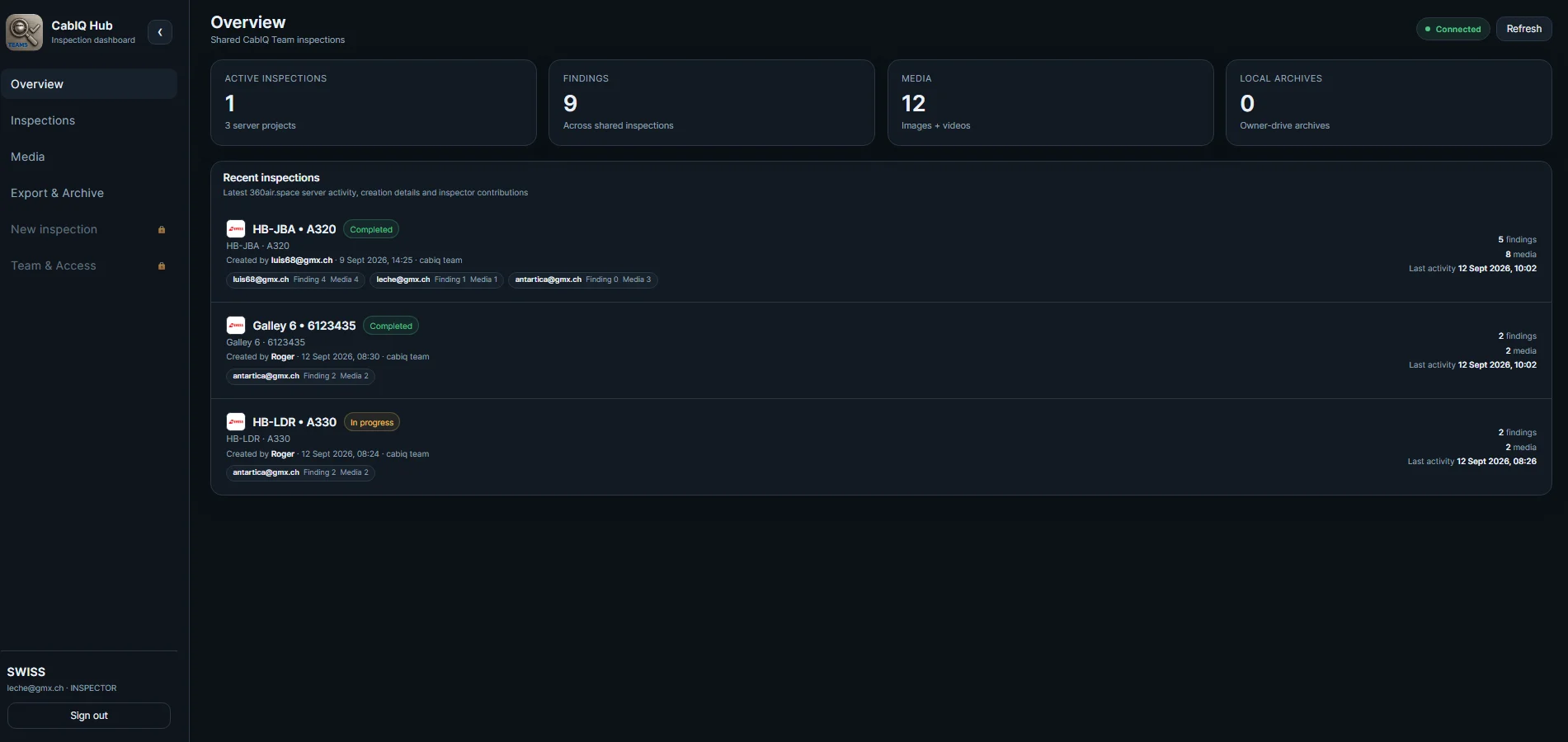The height and width of the screenshot is (742, 1568).
Task: Click the 'Recent inspections' heading
Action: (271, 177)
